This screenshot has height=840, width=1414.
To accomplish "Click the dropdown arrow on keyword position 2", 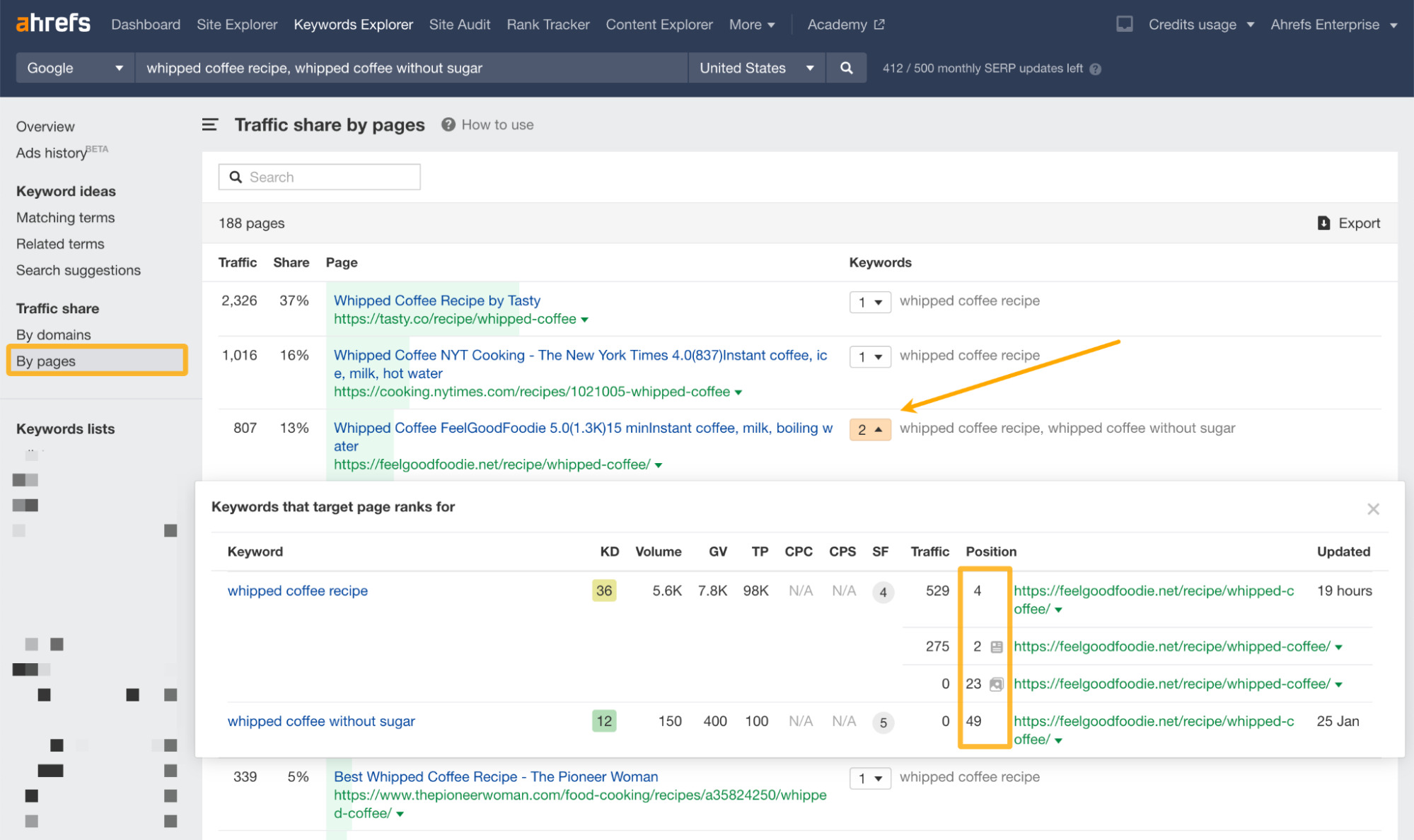I will coord(878,428).
